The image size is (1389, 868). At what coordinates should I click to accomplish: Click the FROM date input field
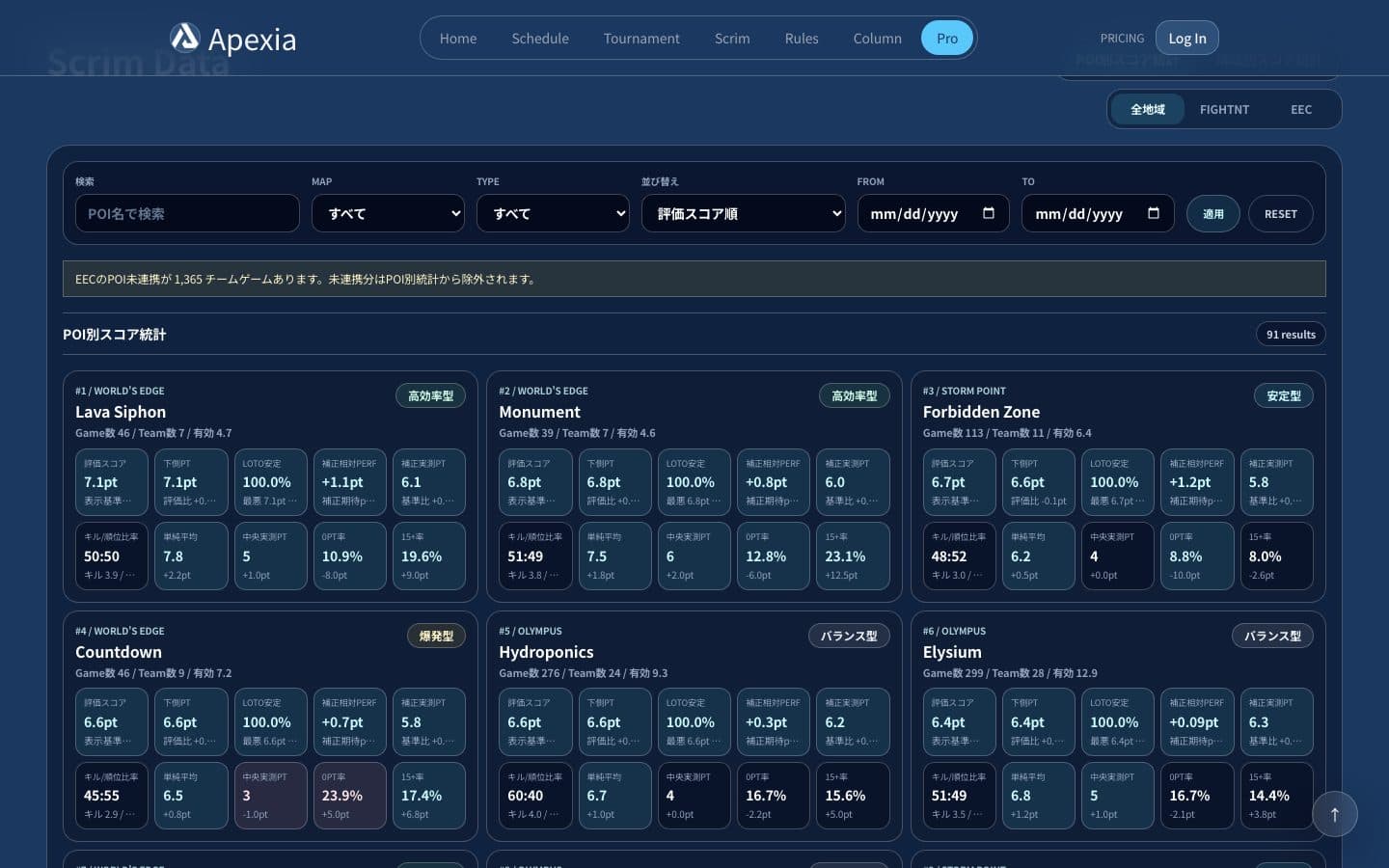pyautogui.click(x=933, y=213)
